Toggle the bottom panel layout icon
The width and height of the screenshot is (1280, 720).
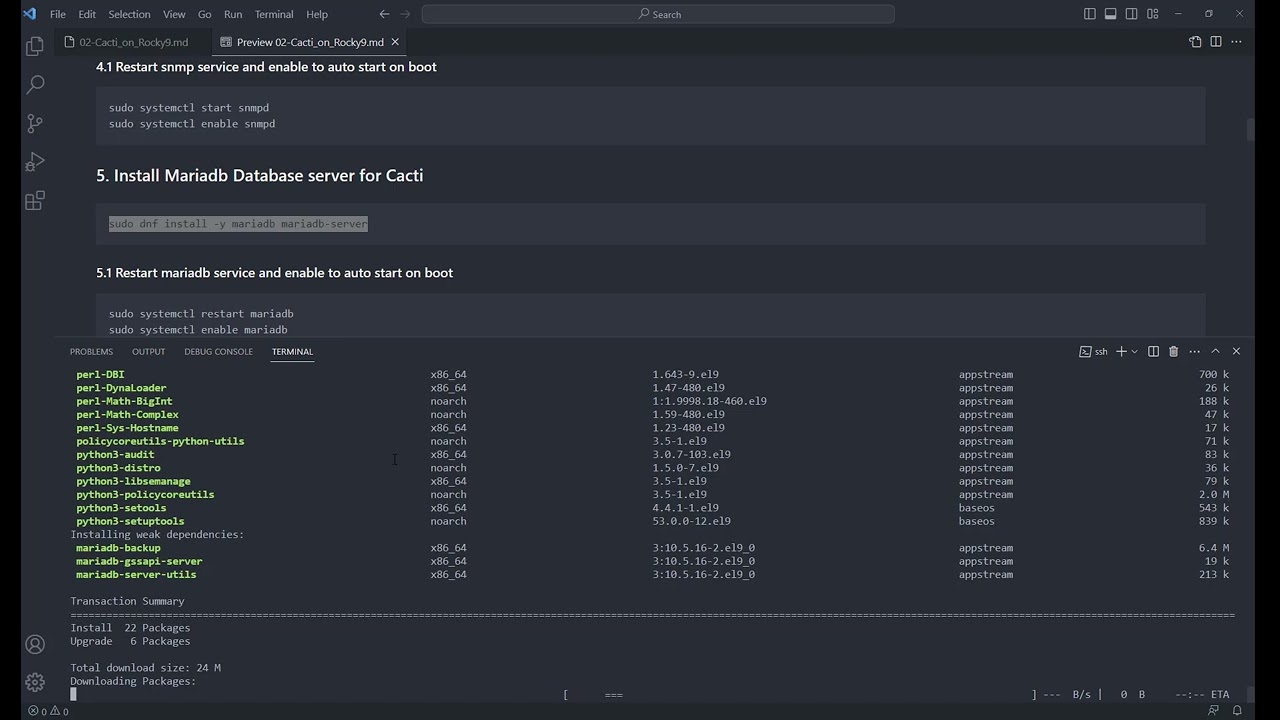pyautogui.click(x=1111, y=14)
